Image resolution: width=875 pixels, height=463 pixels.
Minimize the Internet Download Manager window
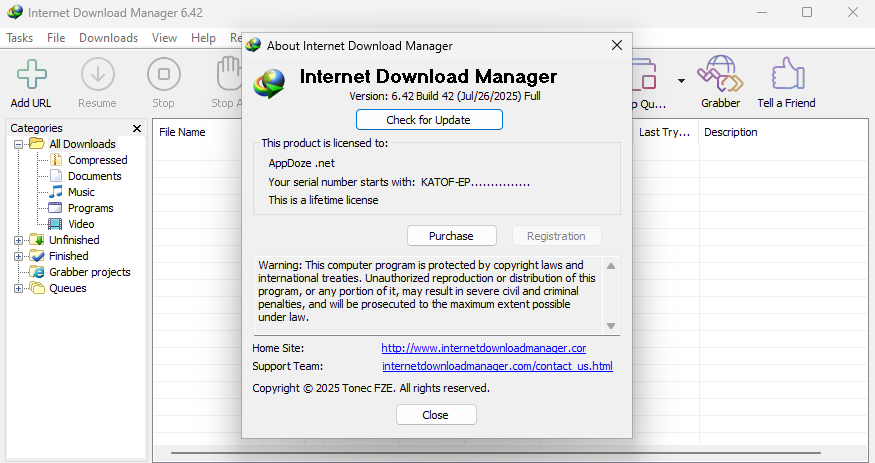762,12
